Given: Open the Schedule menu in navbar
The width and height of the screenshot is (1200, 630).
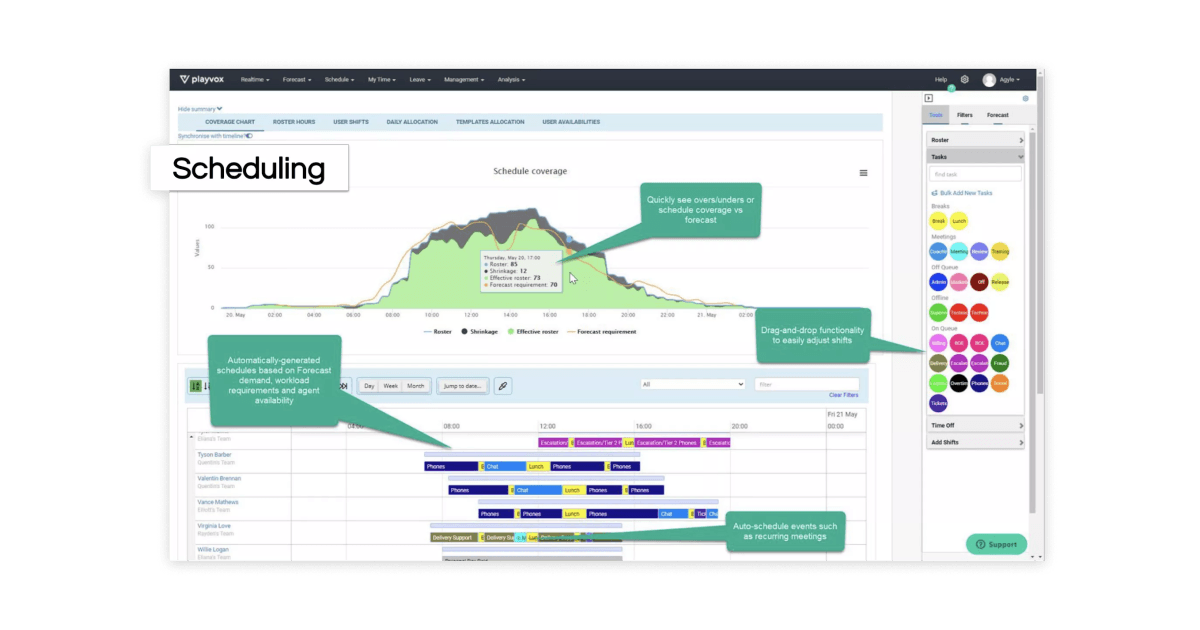Looking at the screenshot, I should coord(339,80).
